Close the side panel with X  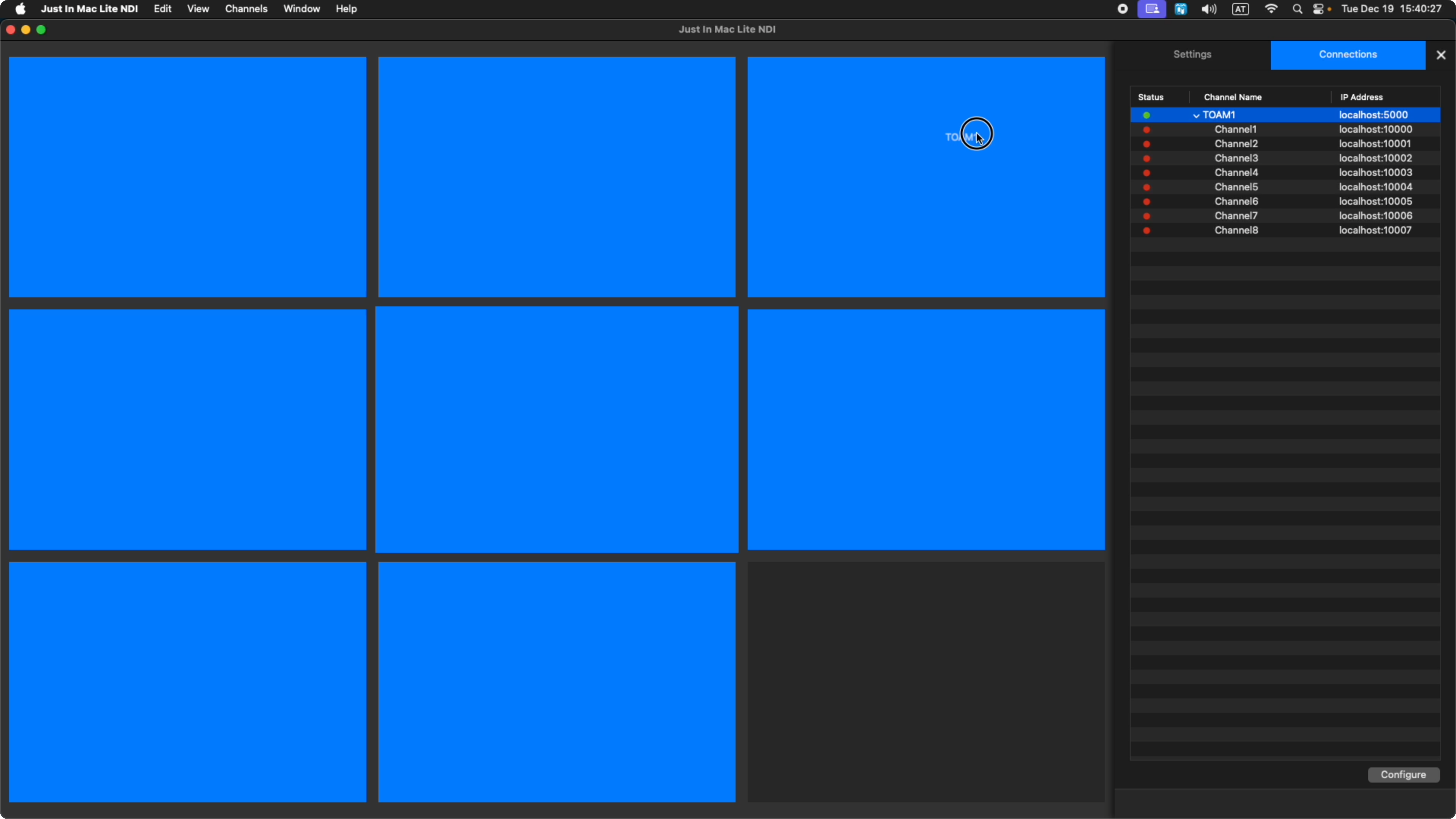[x=1441, y=55]
